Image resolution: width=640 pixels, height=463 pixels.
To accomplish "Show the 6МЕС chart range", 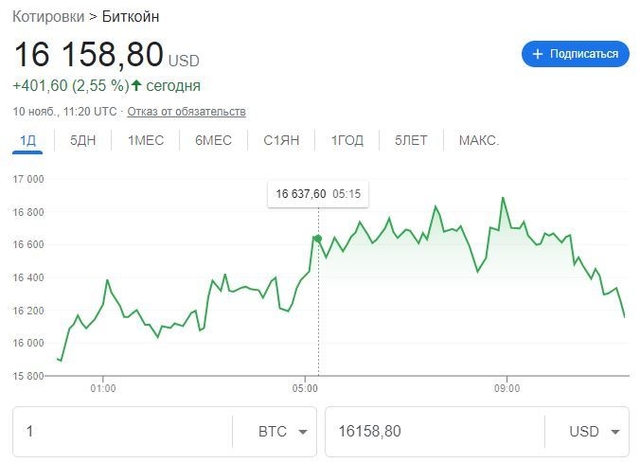I will click(212, 140).
